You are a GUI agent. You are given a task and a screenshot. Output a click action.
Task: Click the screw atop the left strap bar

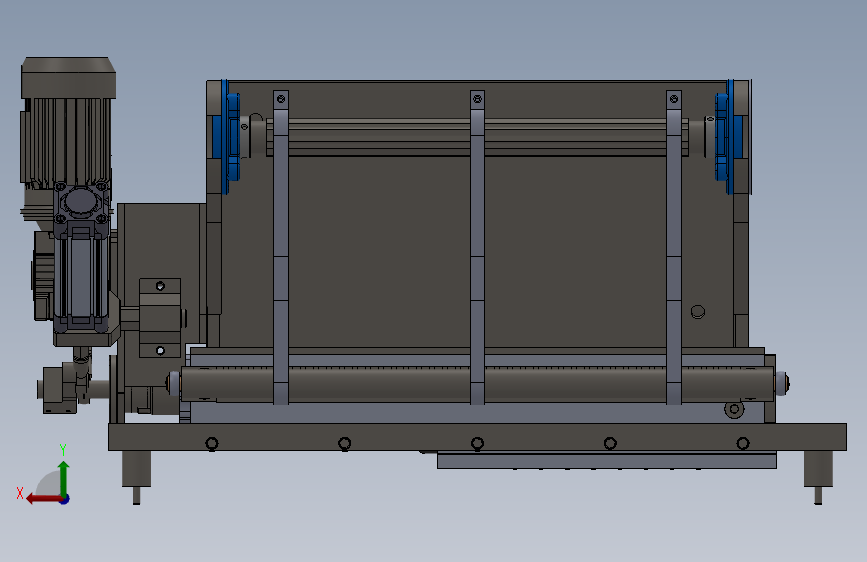(281, 100)
